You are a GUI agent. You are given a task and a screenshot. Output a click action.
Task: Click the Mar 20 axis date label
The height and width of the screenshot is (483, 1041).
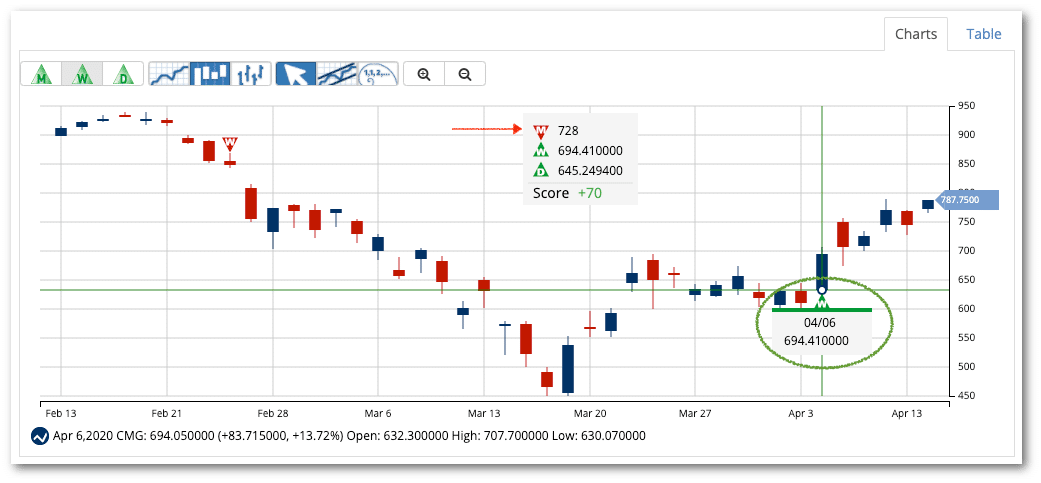tap(590, 413)
